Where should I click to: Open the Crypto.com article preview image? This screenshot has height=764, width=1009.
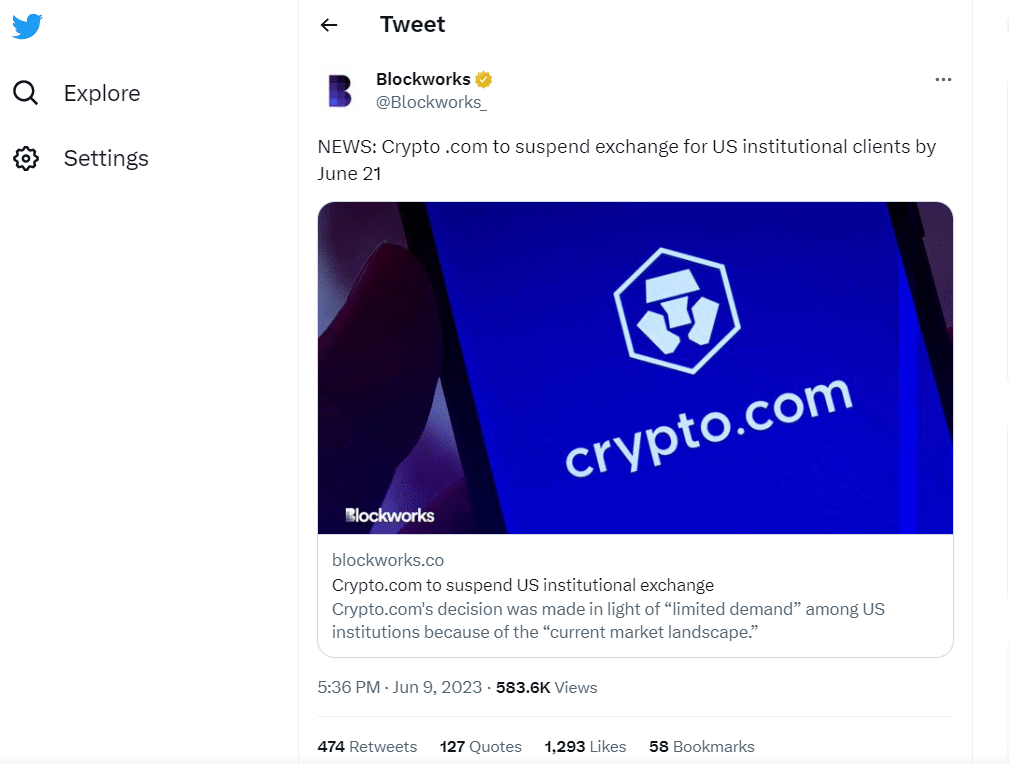635,368
